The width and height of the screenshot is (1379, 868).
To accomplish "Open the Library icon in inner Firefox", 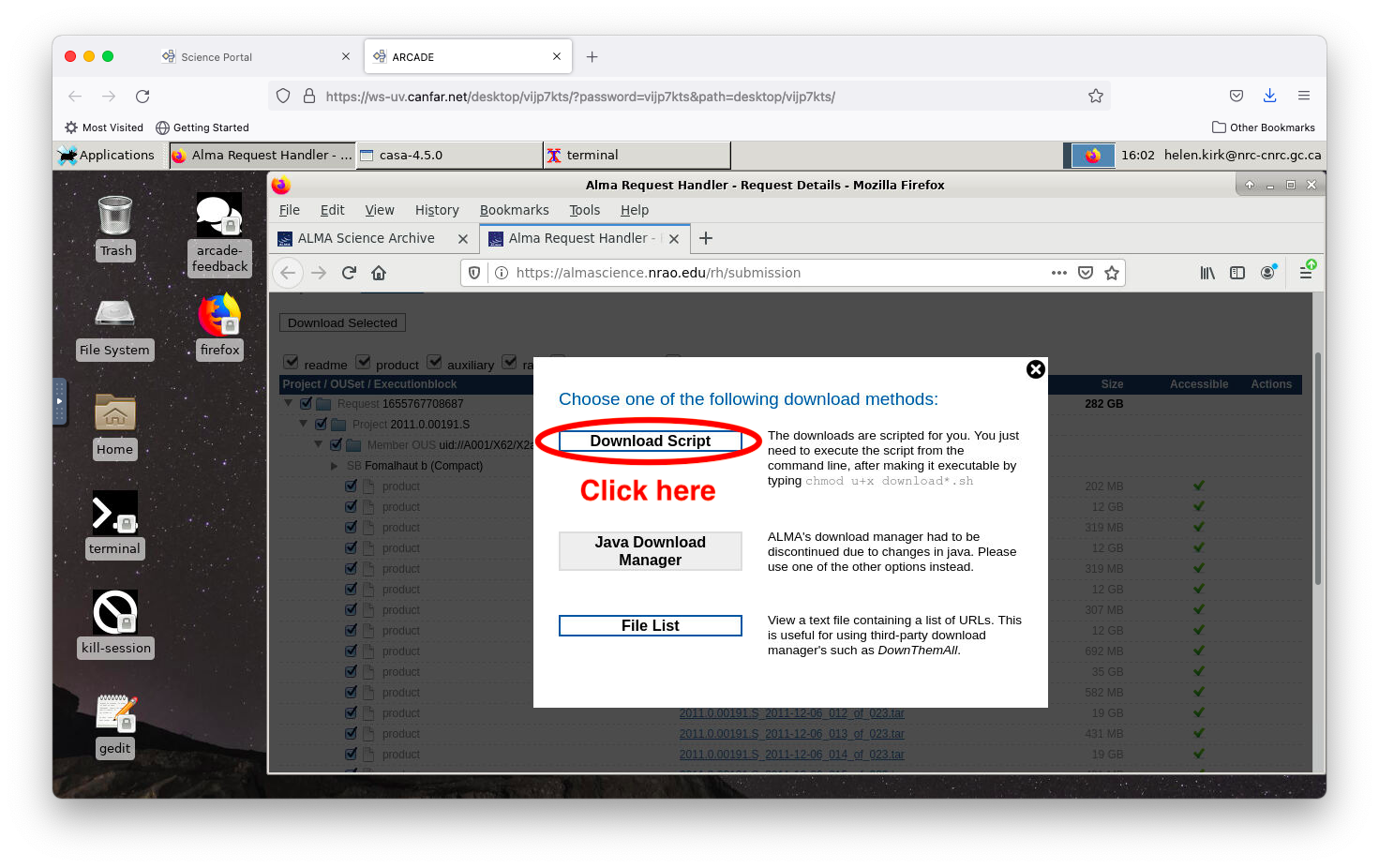I will click(1207, 273).
